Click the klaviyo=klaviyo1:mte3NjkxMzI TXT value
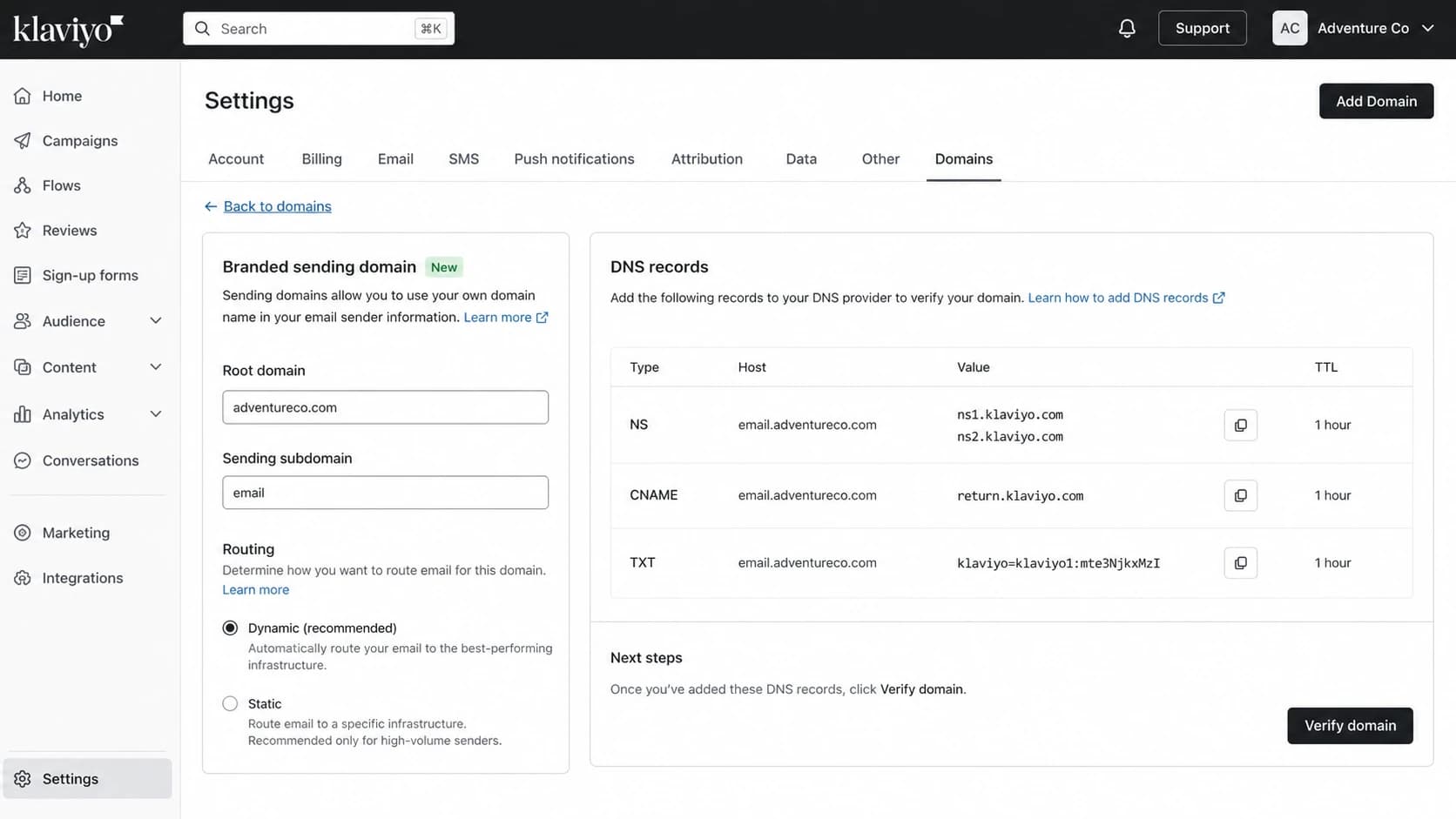The image size is (1456, 819). click(x=1058, y=563)
